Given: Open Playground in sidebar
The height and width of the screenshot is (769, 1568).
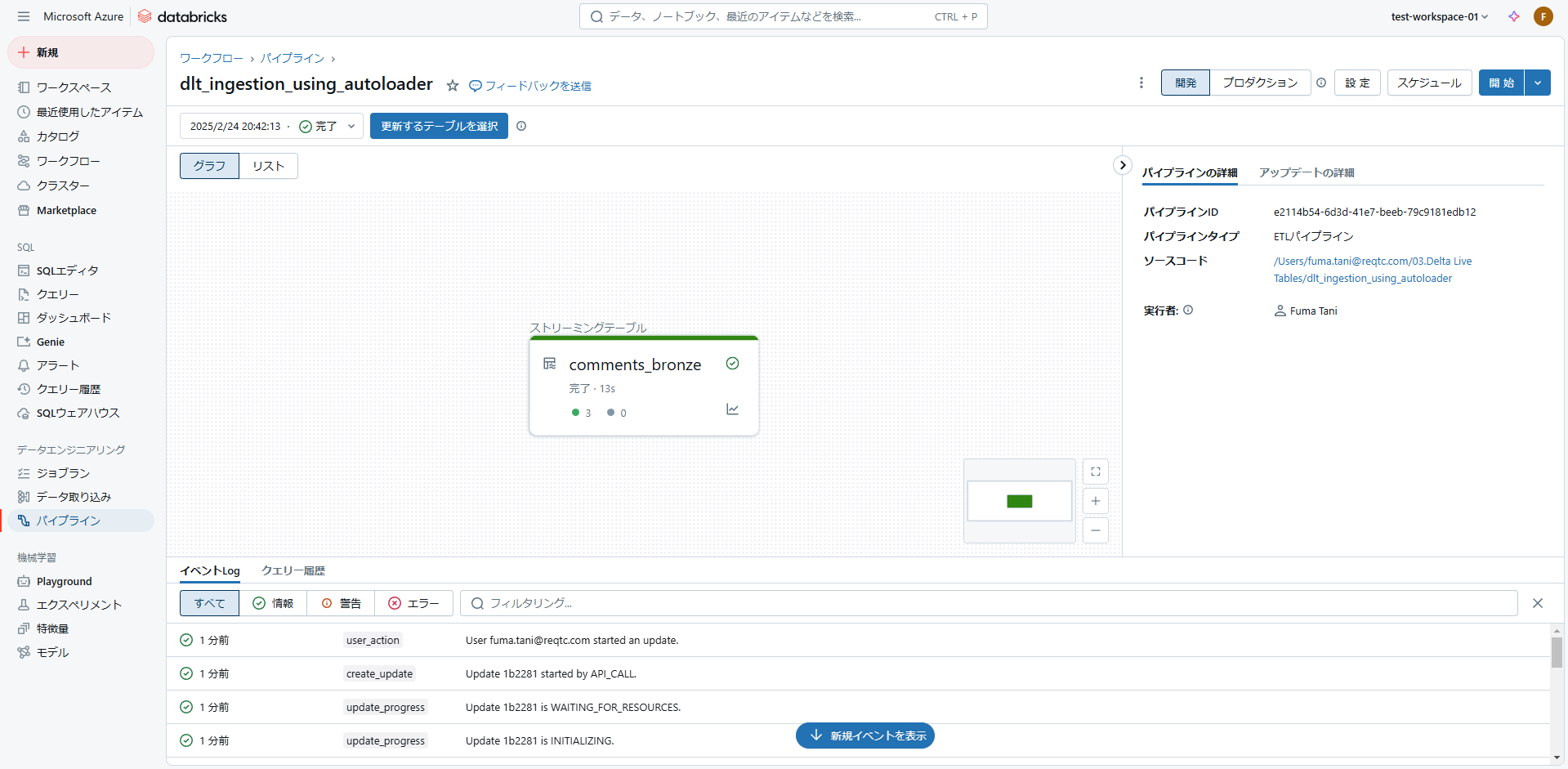Looking at the screenshot, I should click(80, 581).
